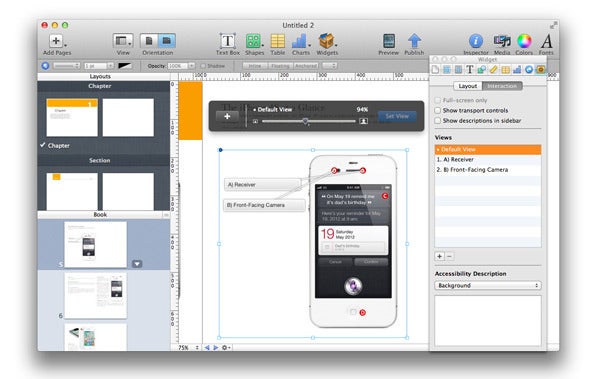The width and height of the screenshot is (606, 379).
Task: Select Floating object placement
Action: click(280, 66)
